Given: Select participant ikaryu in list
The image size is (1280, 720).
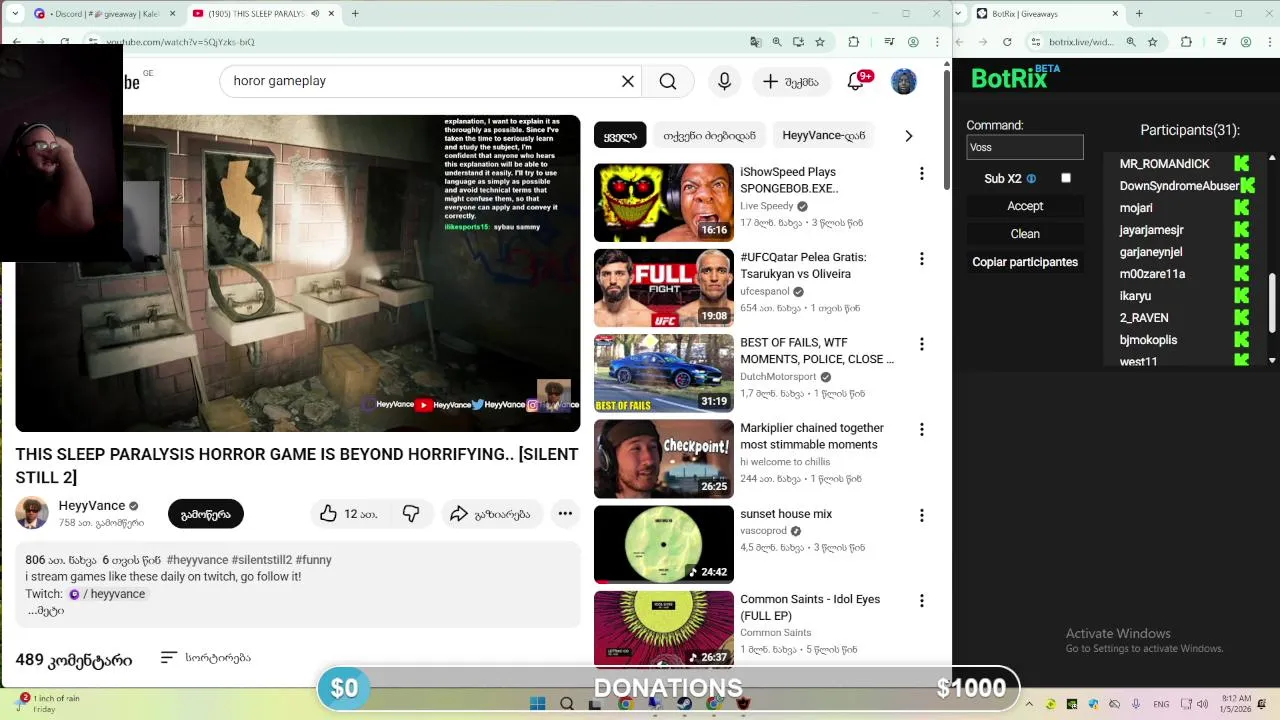Looking at the screenshot, I should pos(1135,296).
